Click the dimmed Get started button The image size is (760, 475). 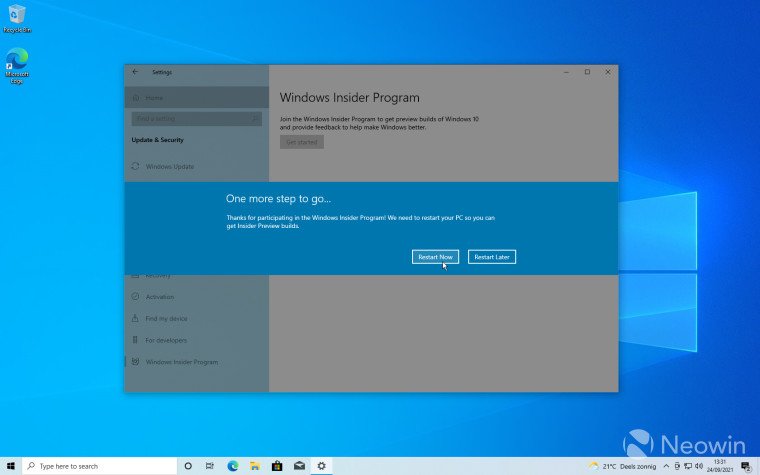coord(301,142)
